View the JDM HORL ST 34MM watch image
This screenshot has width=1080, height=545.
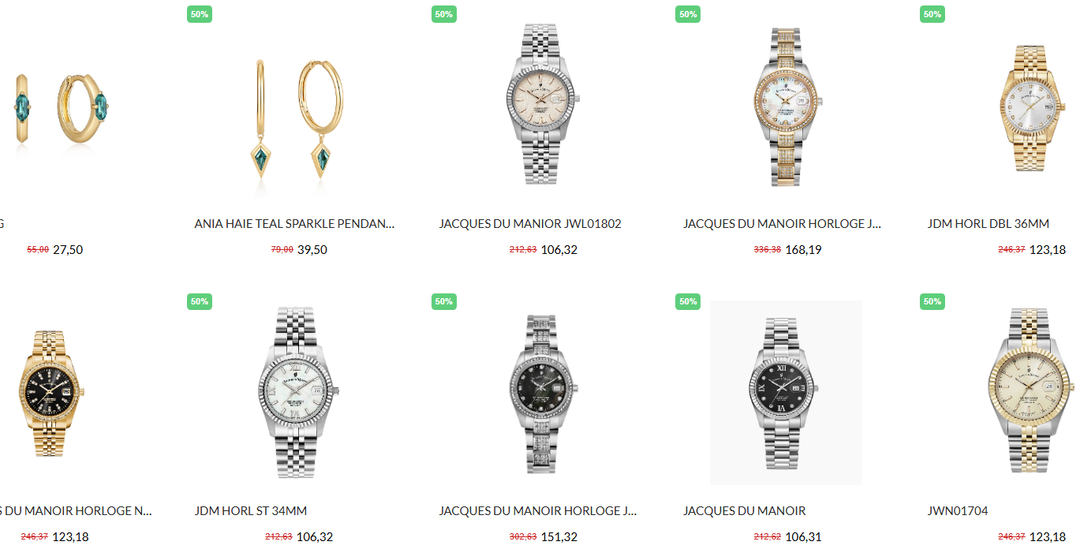point(298,393)
